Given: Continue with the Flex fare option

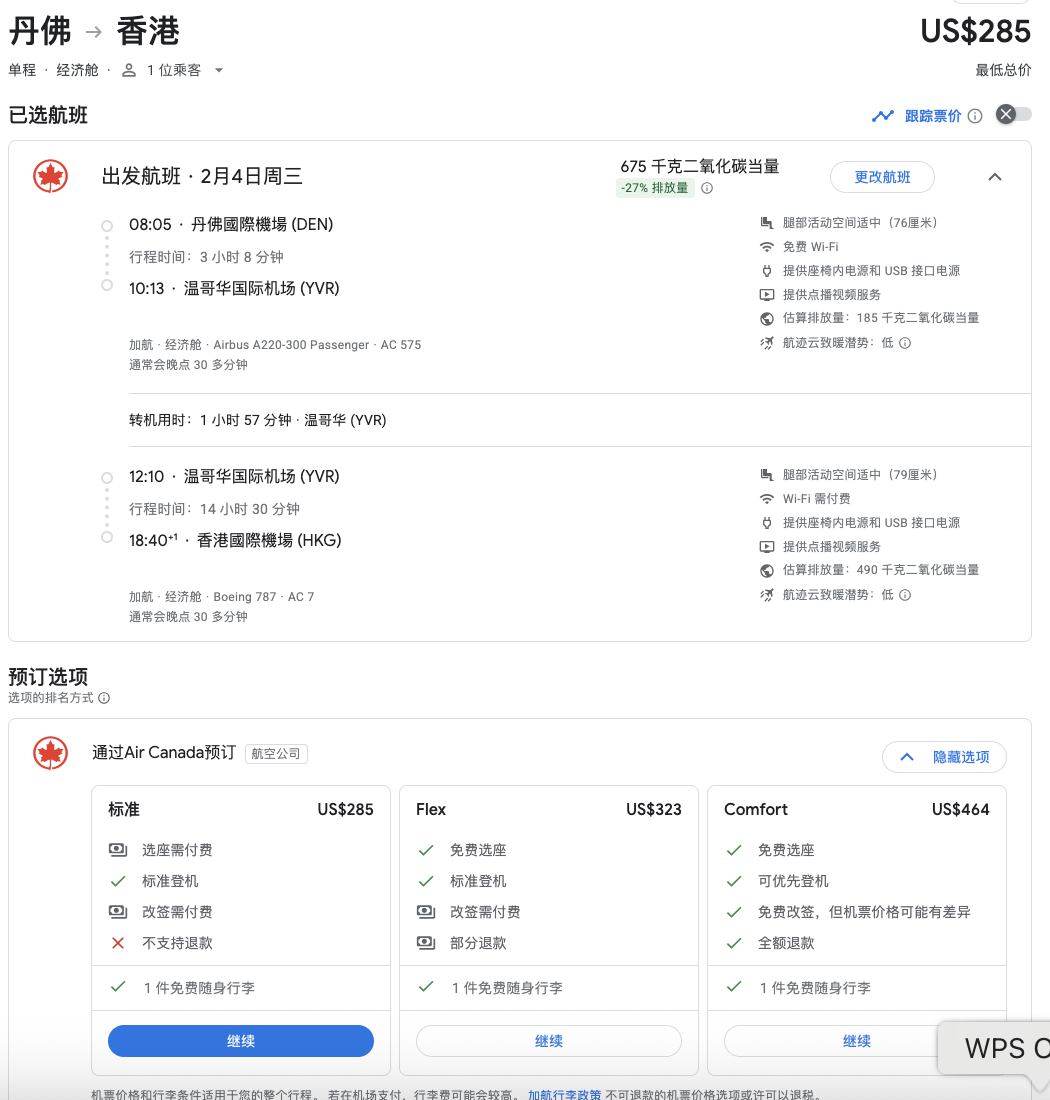Looking at the screenshot, I should click(x=549, y=1041).
